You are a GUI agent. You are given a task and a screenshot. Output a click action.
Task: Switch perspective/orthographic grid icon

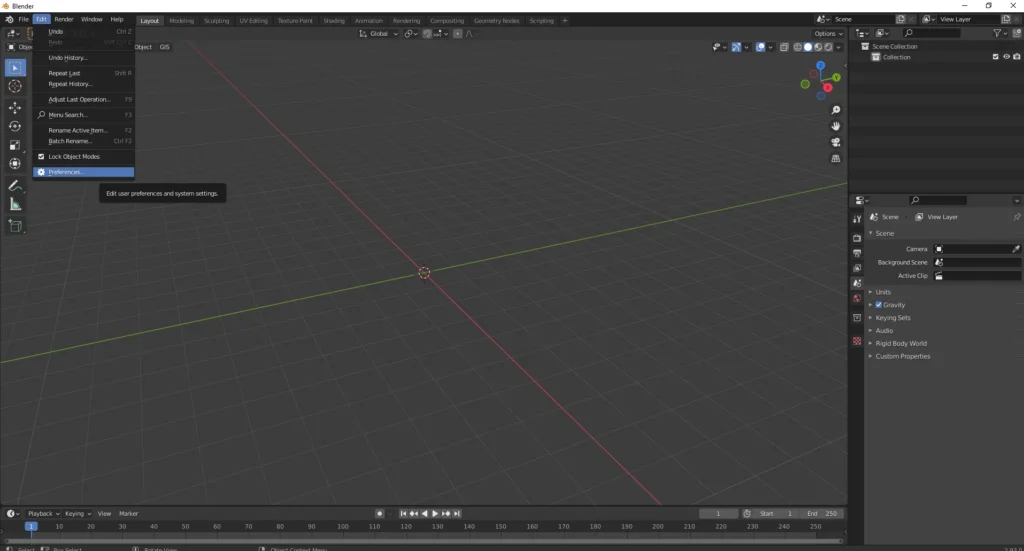coord(835,158)
